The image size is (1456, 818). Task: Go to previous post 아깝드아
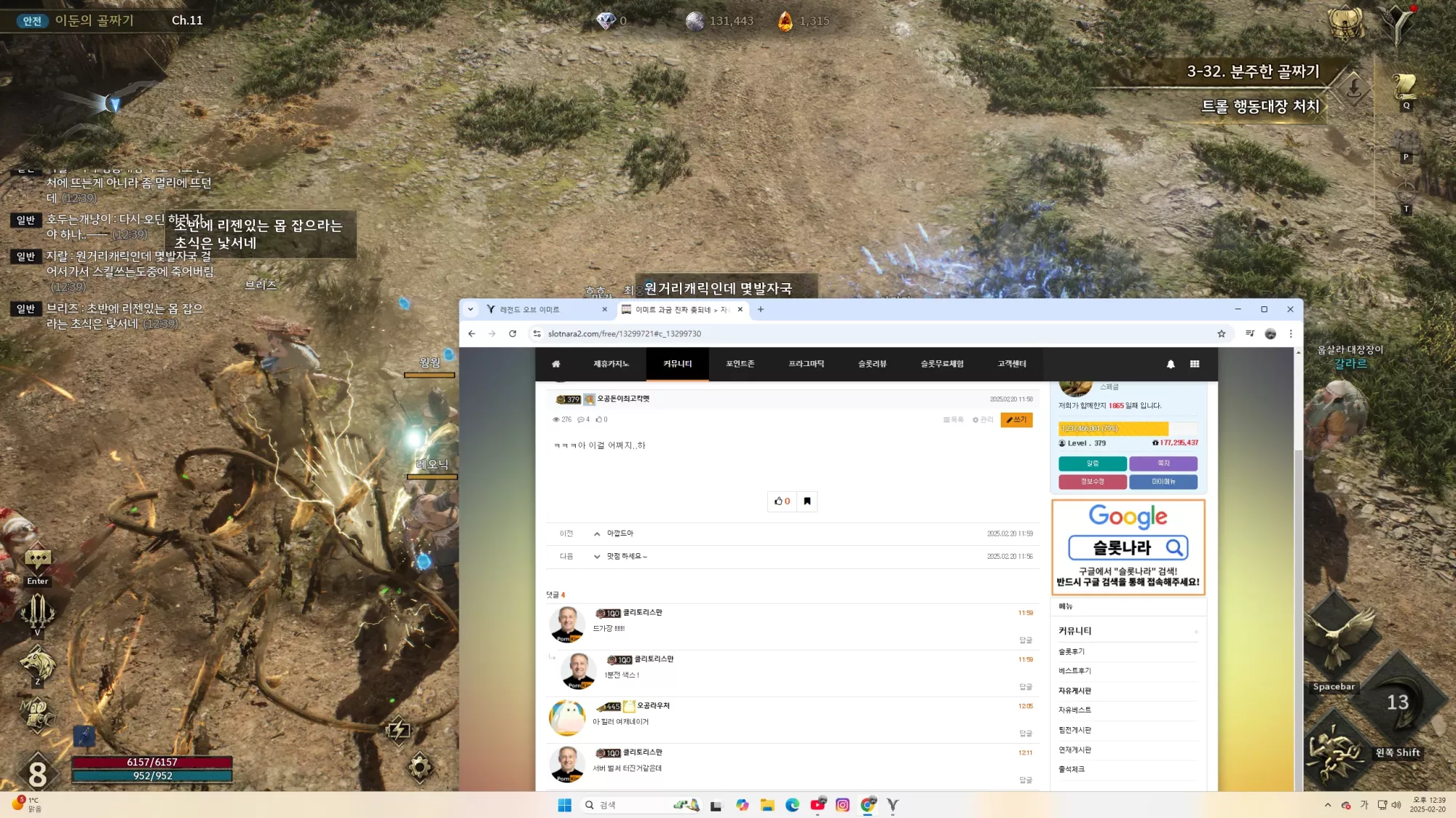click(620, 533)
